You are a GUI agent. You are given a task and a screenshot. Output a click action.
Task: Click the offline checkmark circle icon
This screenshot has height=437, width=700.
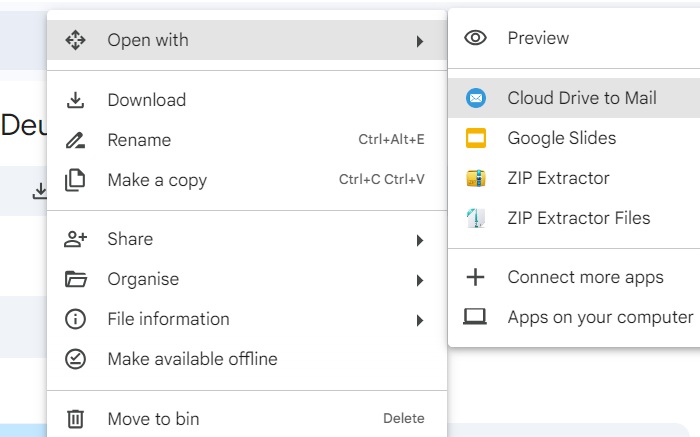pyautogui.click(x=75, y=359)
